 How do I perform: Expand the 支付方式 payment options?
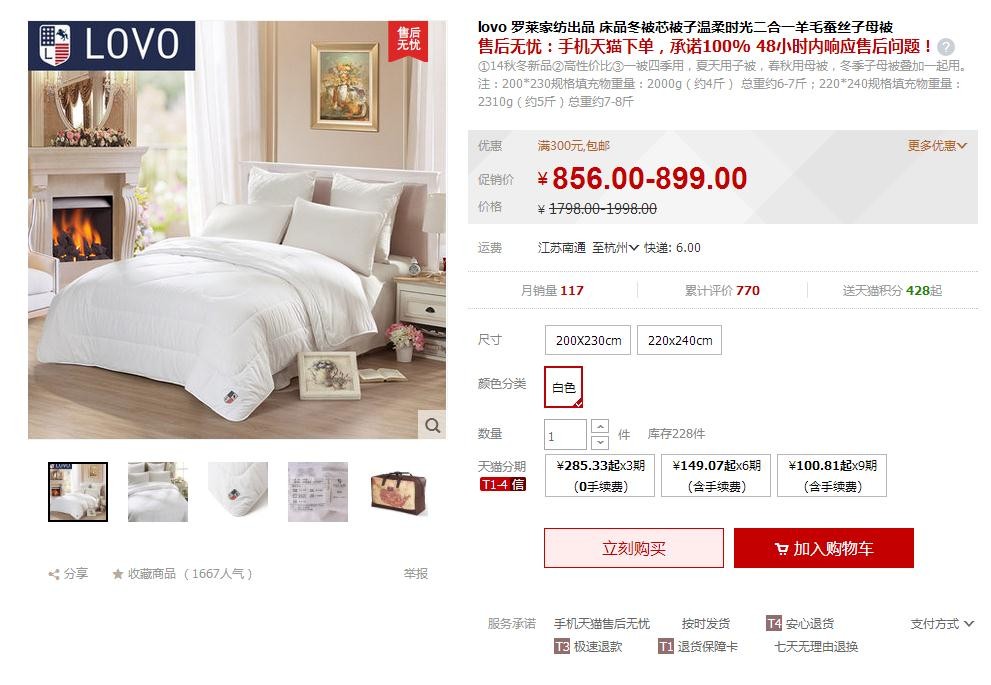click(942, 624)
